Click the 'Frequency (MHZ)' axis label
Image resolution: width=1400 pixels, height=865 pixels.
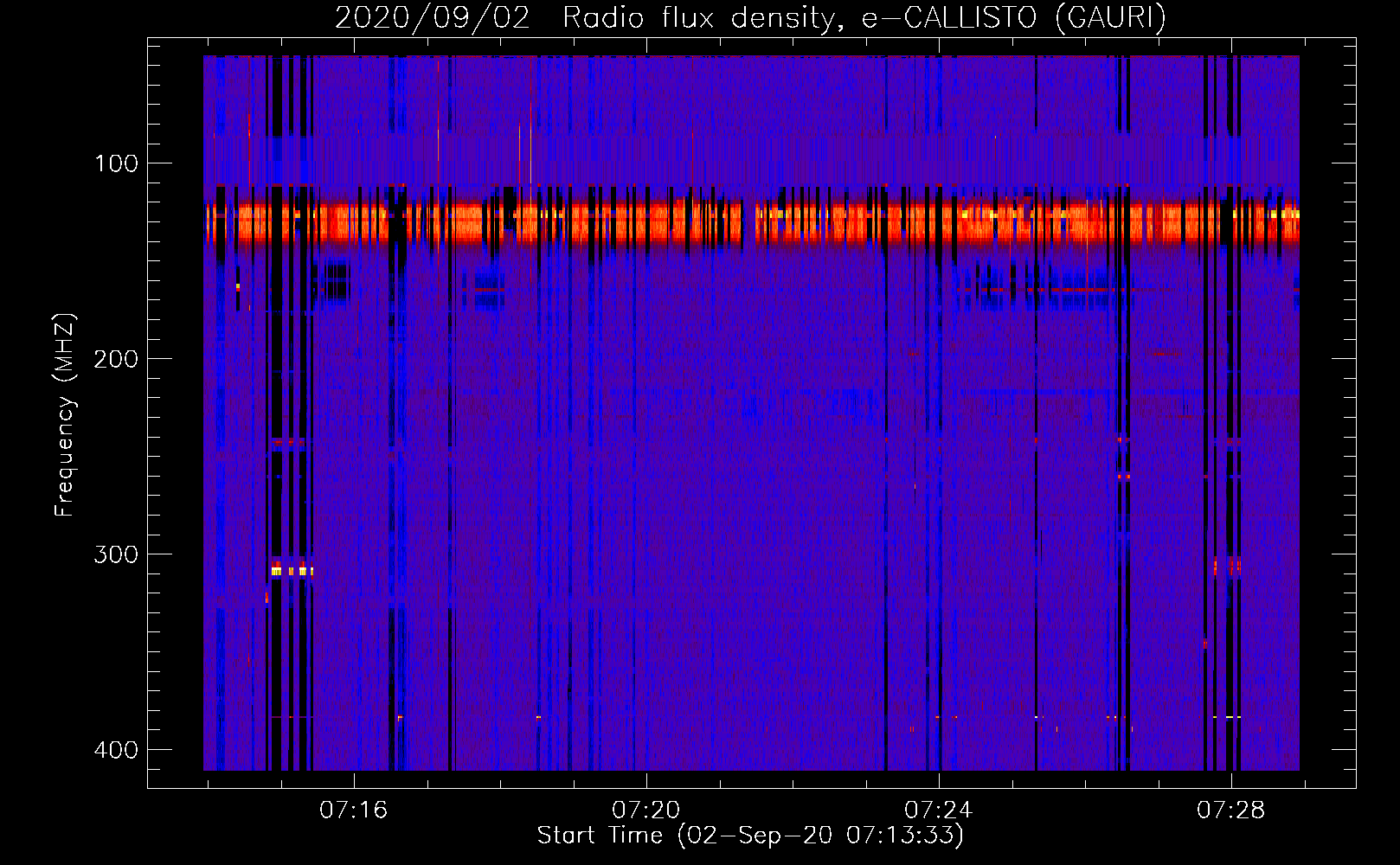click(66, 415)
